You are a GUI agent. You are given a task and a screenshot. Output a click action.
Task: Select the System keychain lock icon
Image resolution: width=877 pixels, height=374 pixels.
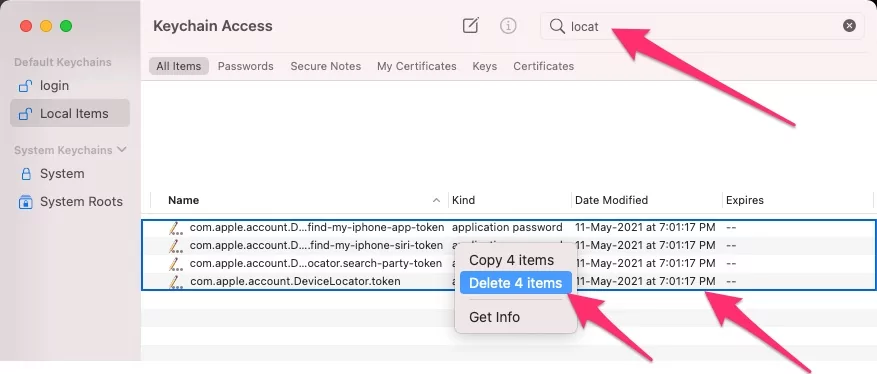click(26, 174)
